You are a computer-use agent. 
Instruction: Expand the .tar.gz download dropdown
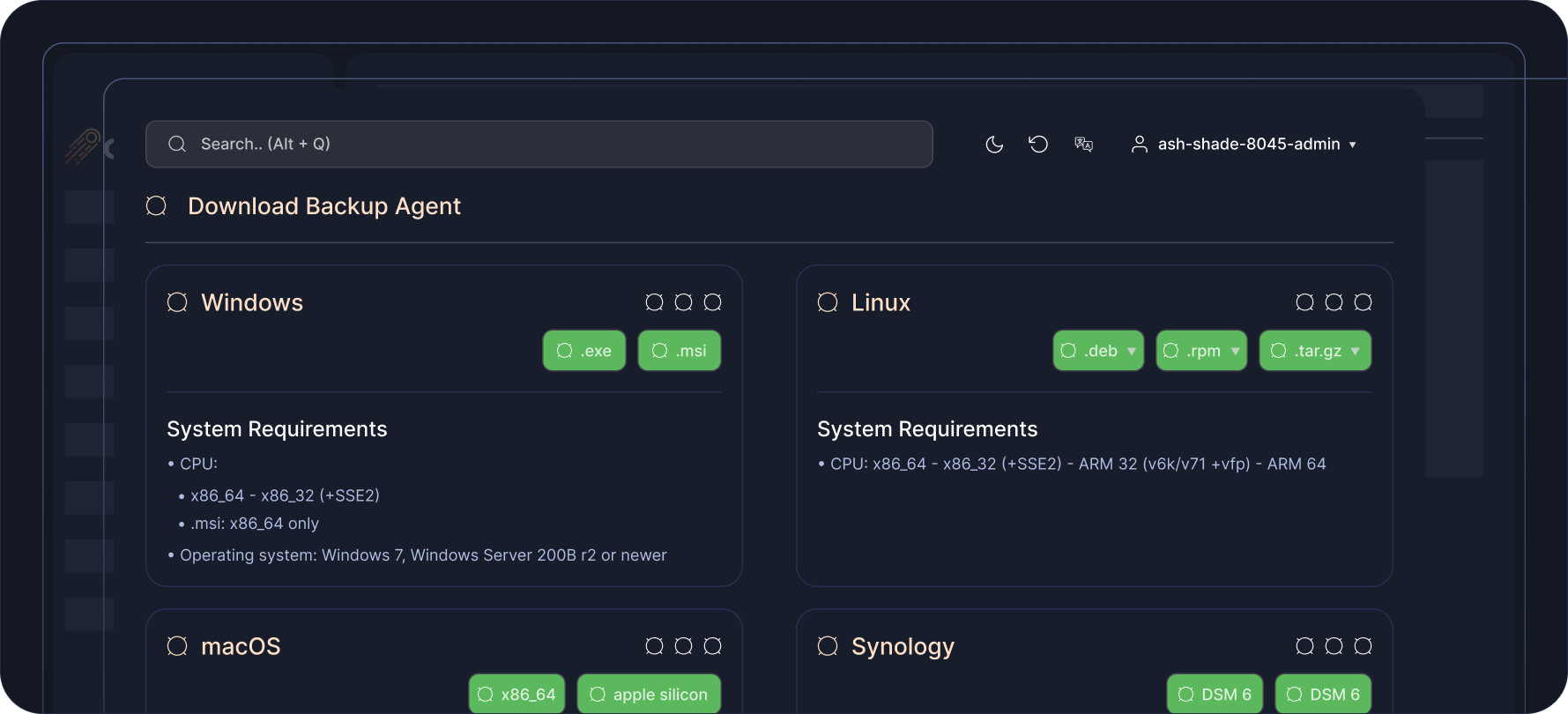point(1315,351)
